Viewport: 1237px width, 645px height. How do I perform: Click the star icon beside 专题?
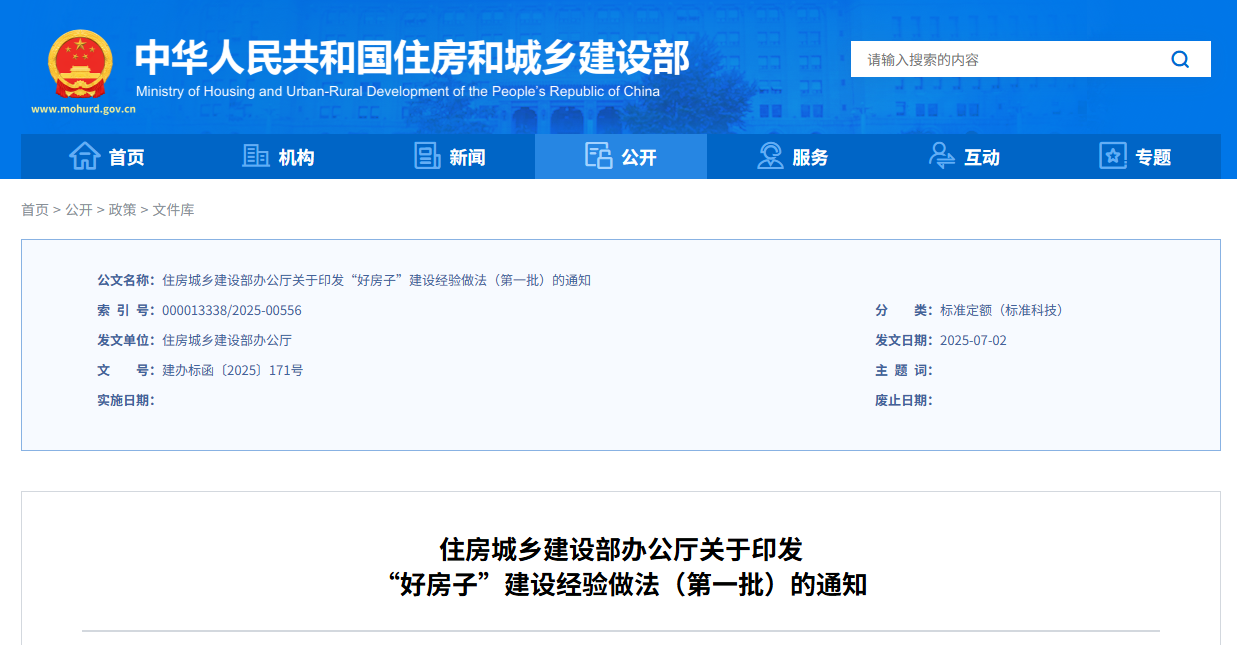coord(1111,156)
